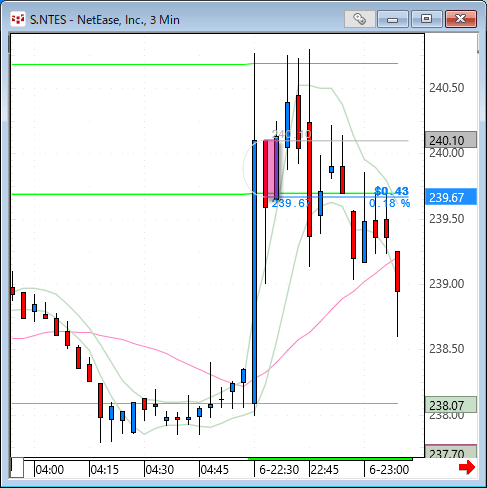Click the 04:15 time axis label

(105, 470)
